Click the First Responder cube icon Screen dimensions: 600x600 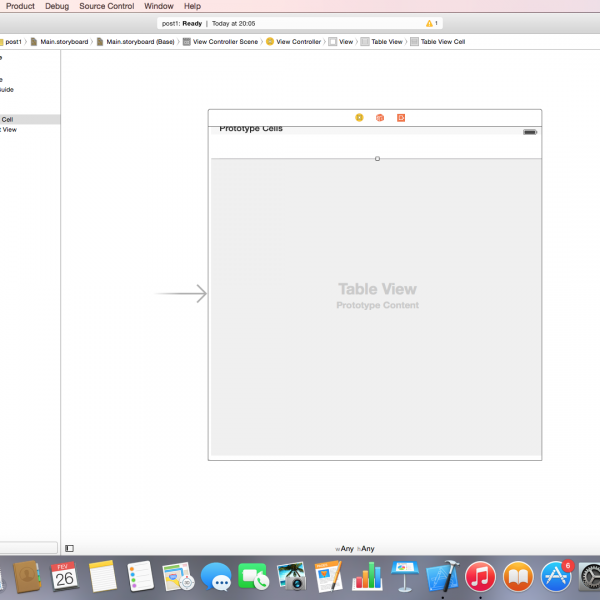[380, 117]
